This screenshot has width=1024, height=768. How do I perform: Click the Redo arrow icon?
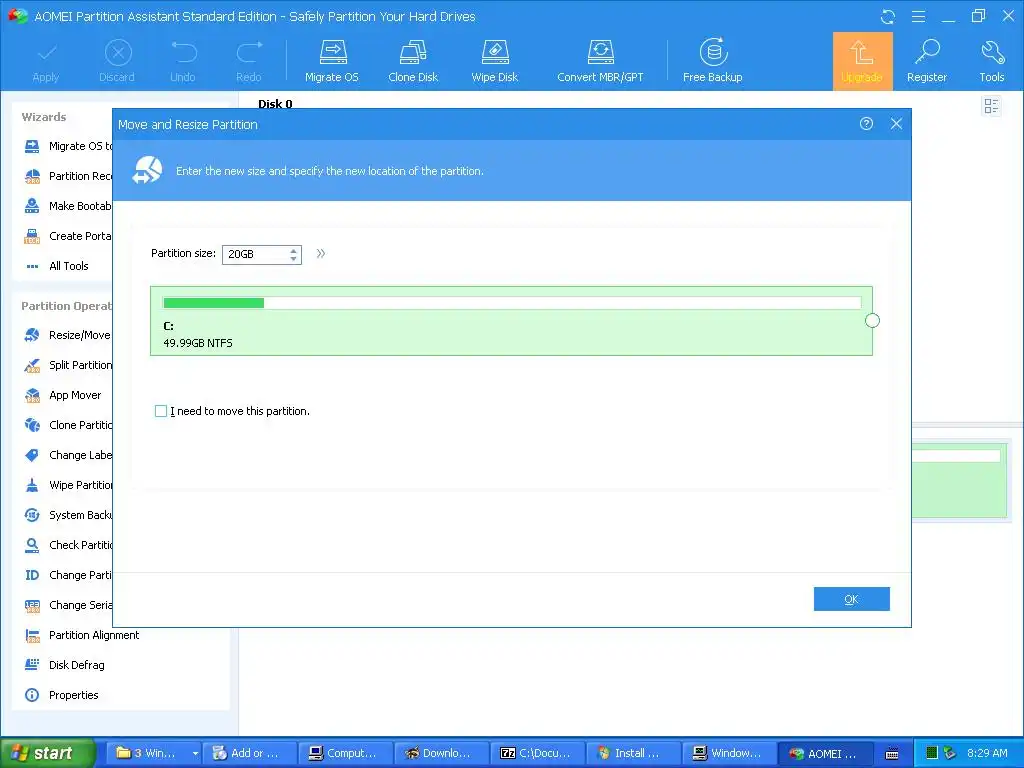pos(249,61)
